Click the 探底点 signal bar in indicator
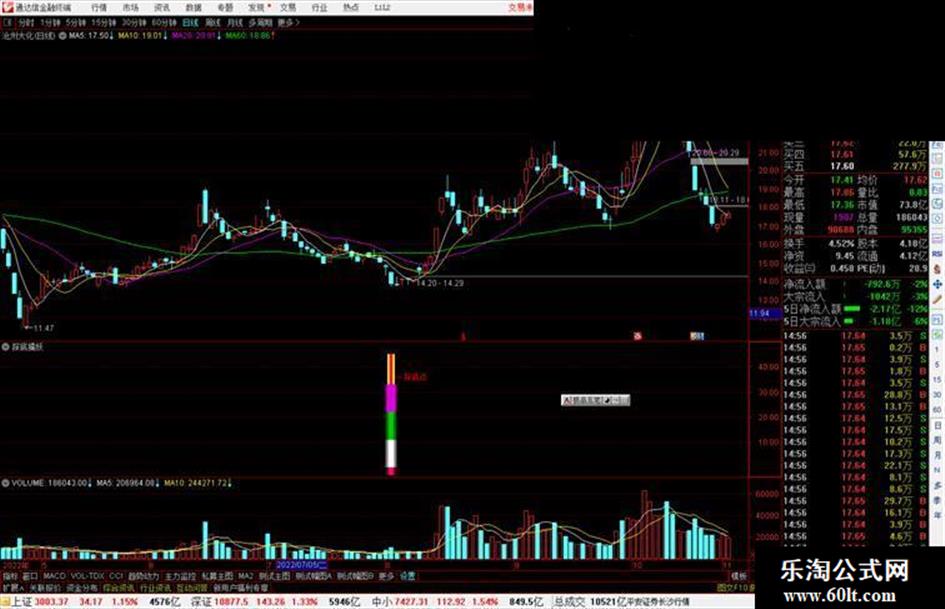 (x=391, y=414)
